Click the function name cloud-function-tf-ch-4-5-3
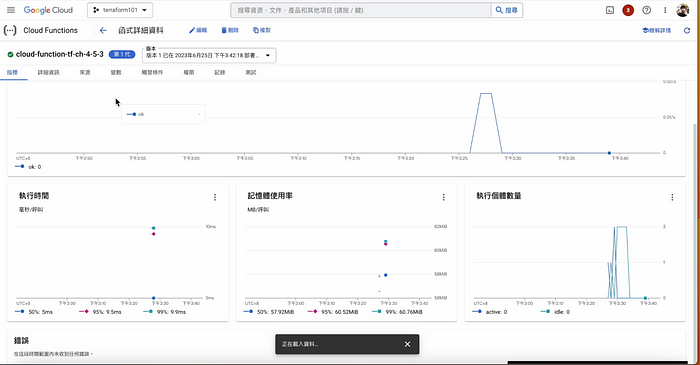The height and width of the screenshot is (365, 700). pos(59,54)
